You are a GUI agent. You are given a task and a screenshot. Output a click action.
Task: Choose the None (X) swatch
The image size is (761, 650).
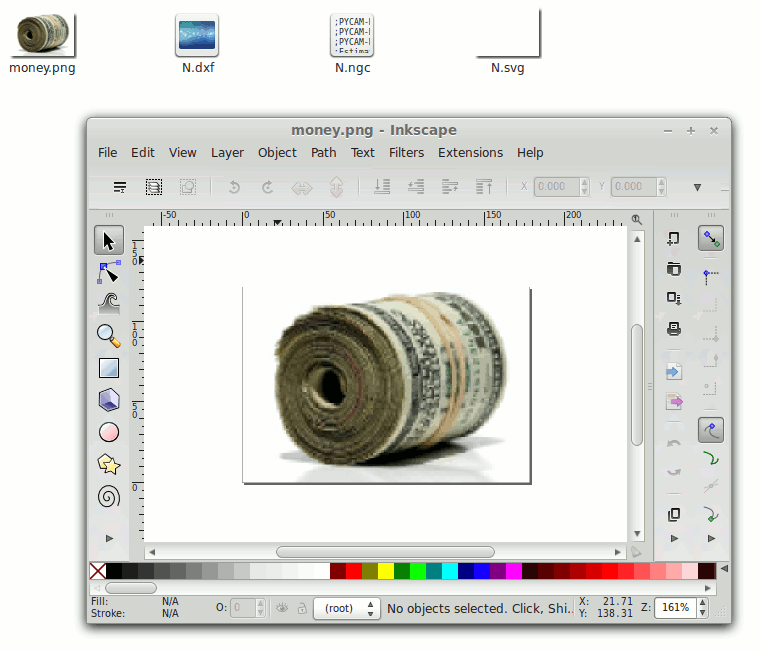click(x=98, y=571)
